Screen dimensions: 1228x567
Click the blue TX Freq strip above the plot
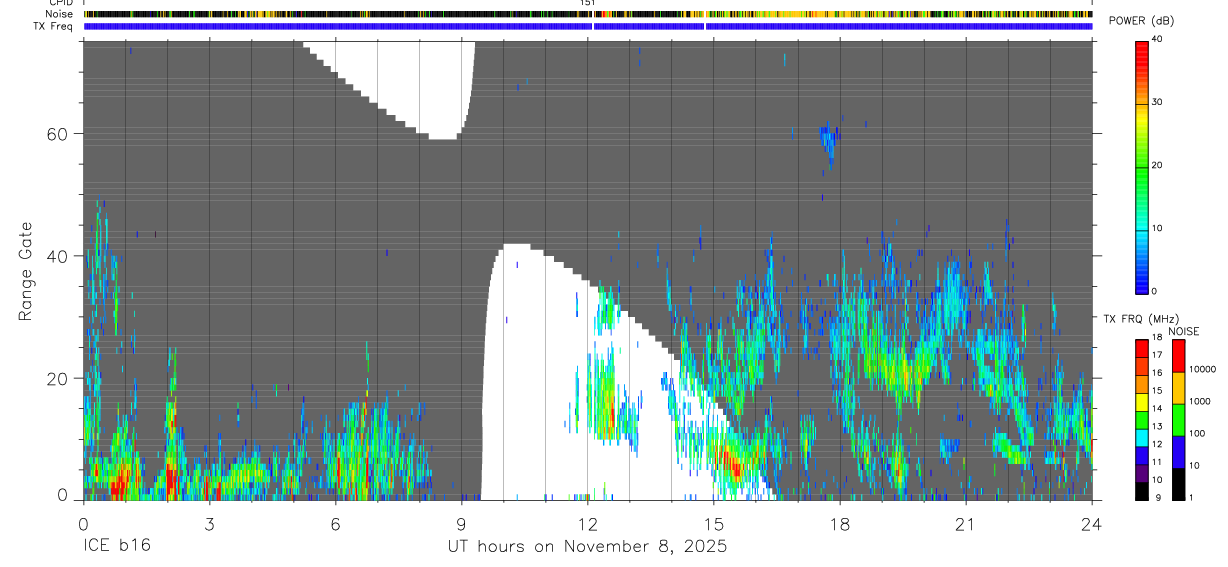[588, 26]
